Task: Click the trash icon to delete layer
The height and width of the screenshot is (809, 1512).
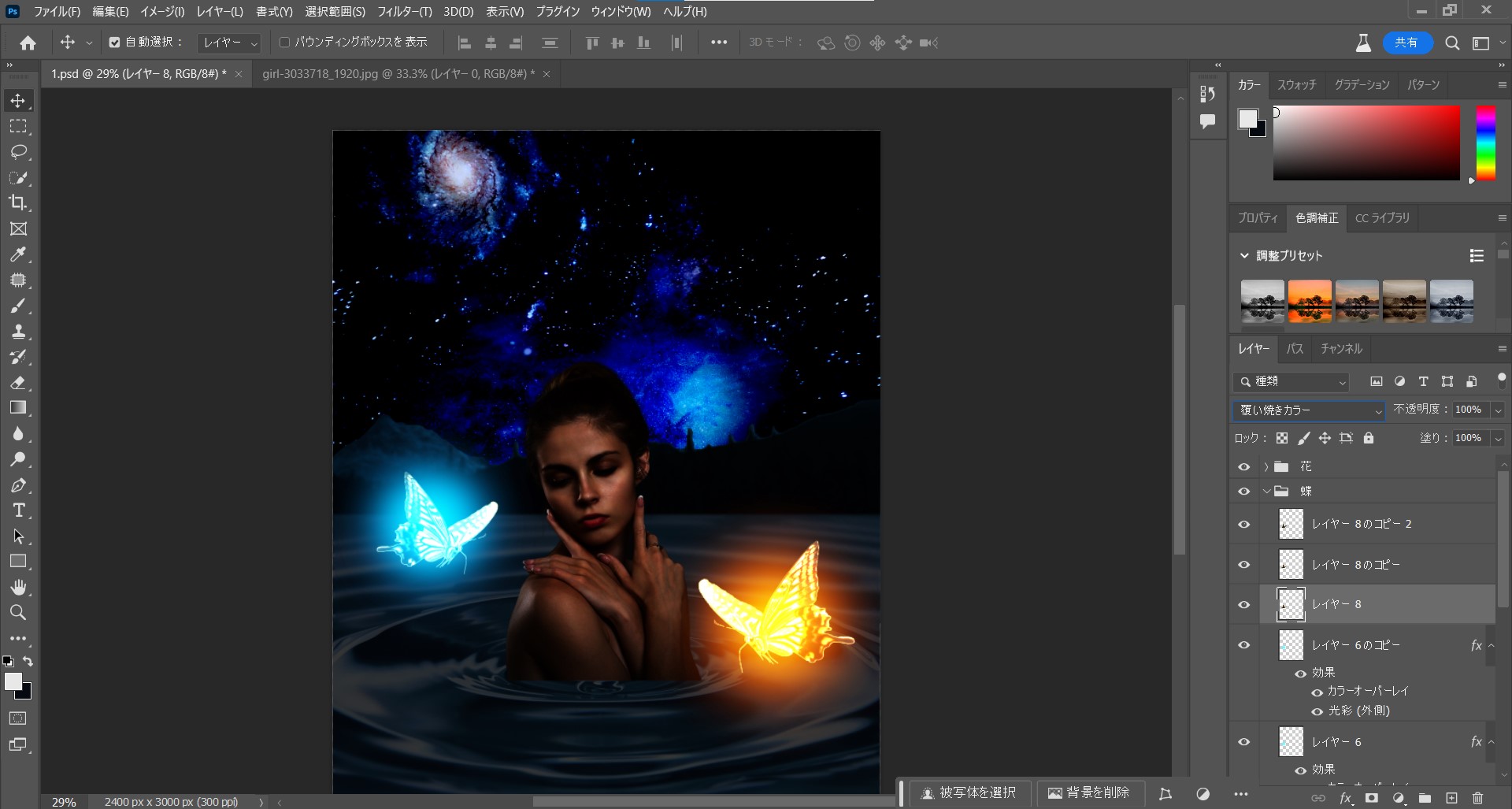Action: coord(1477,798)
